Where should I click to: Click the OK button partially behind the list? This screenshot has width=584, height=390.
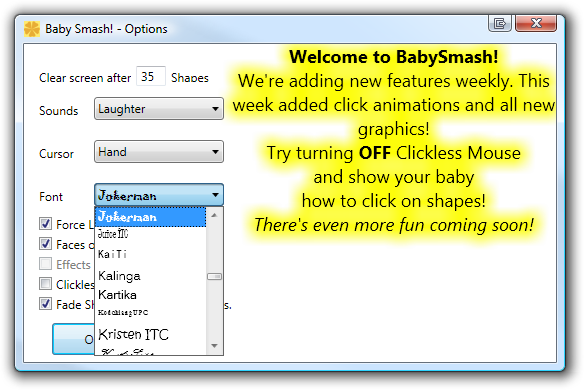click(x=74, y=339)
